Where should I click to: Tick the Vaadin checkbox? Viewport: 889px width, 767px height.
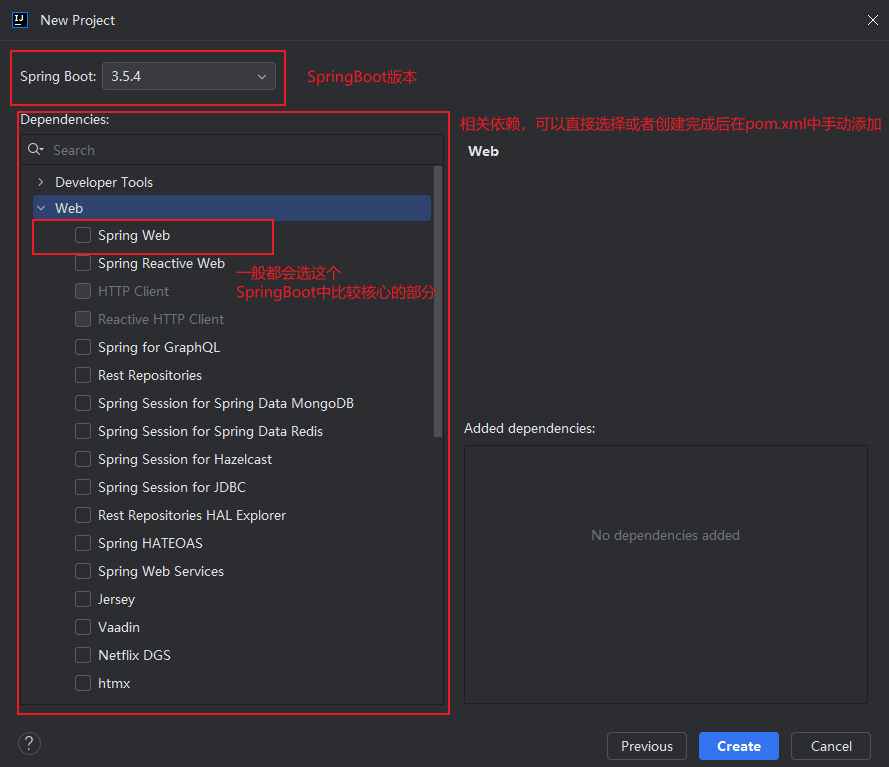83,627
